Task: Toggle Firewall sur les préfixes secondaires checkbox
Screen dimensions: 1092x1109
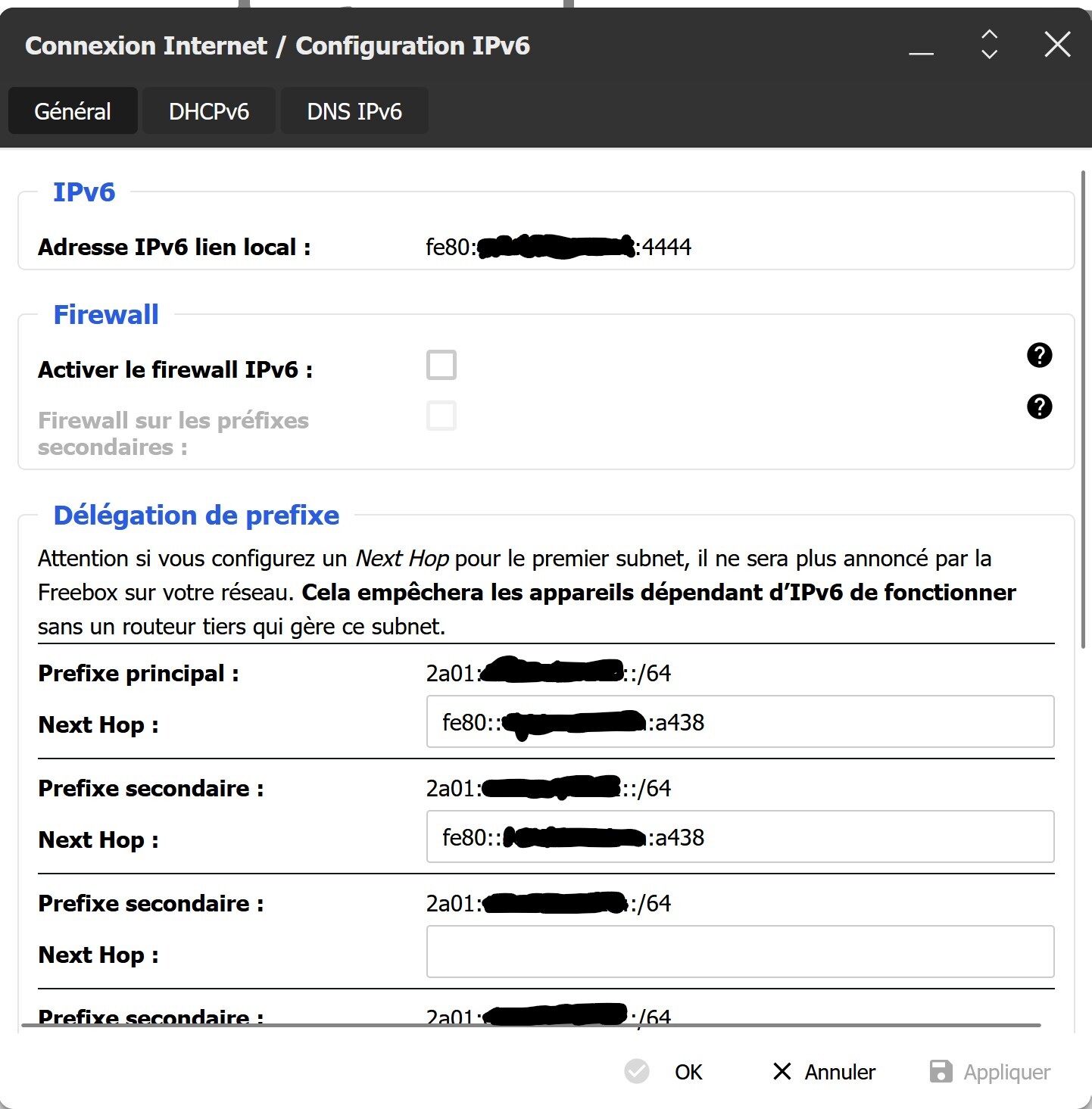Action: pos(441,416)
